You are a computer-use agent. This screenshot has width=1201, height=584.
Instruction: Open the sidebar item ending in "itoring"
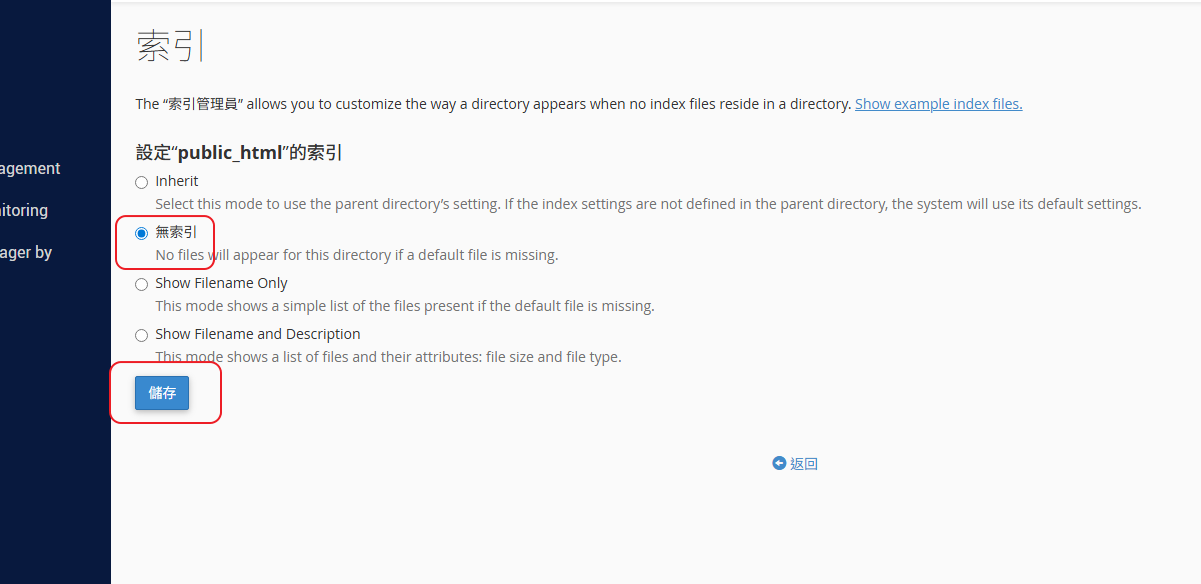(x=24, y=211)
